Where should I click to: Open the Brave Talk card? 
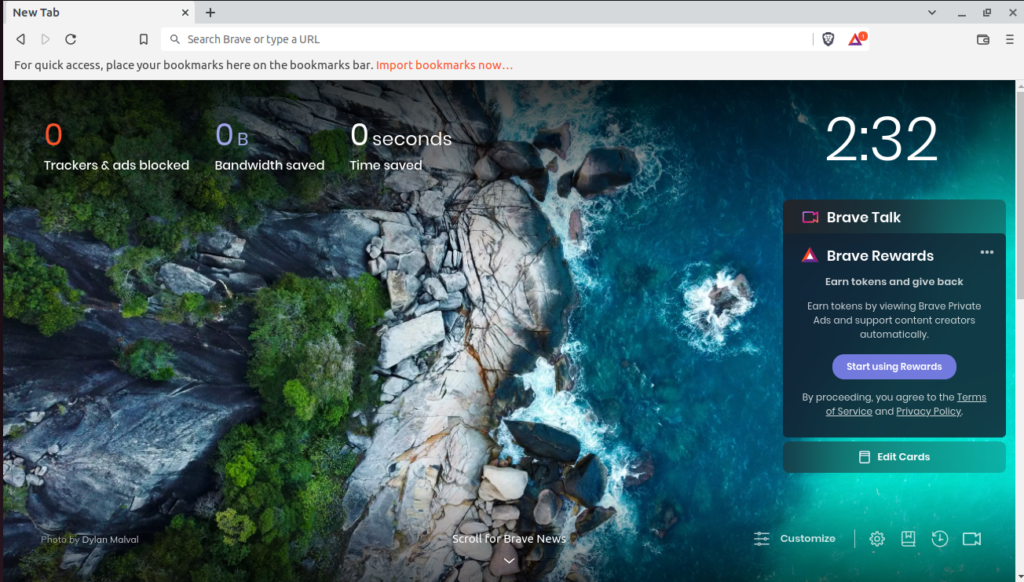point(894,217)
